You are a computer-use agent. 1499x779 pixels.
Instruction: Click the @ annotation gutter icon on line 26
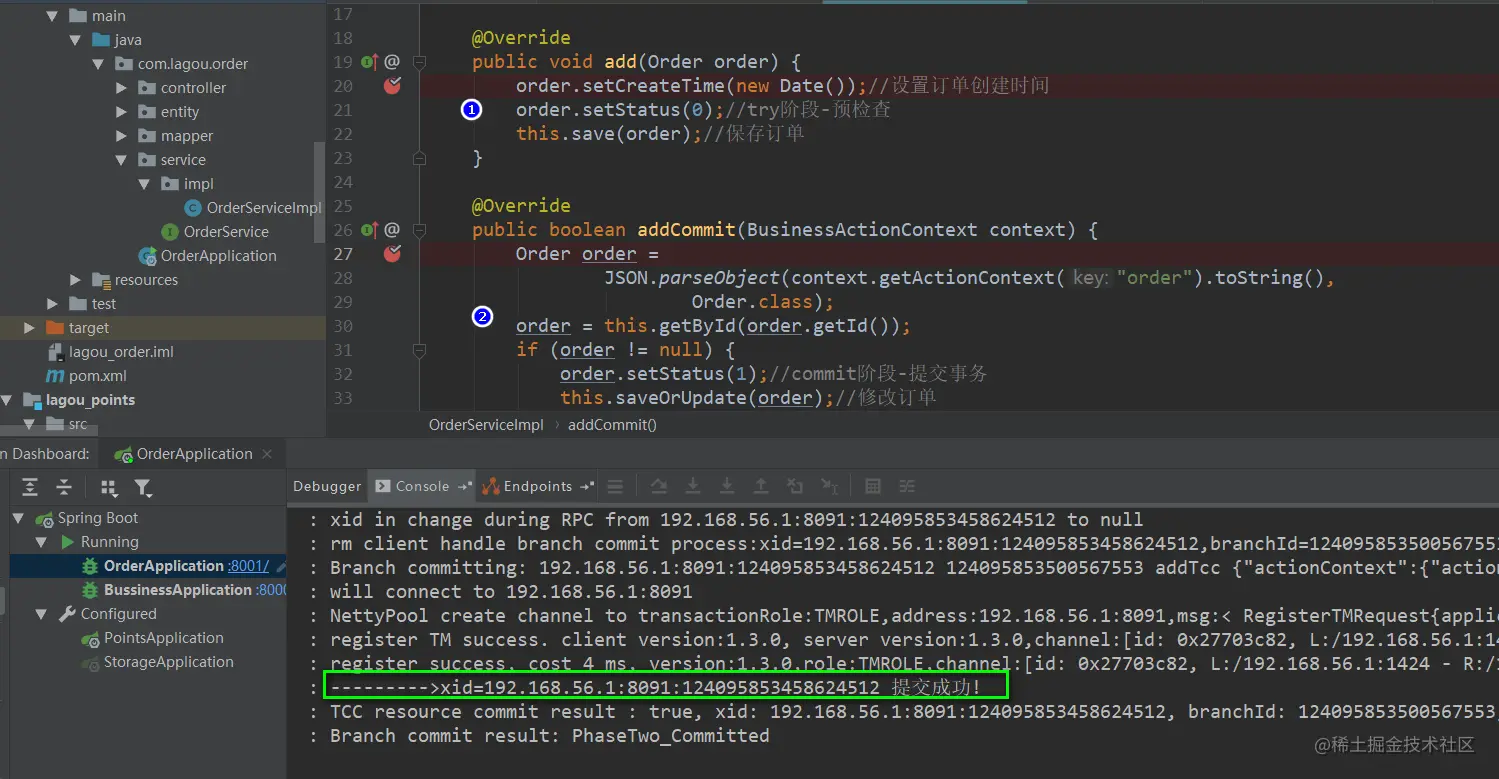click(392, 230)
